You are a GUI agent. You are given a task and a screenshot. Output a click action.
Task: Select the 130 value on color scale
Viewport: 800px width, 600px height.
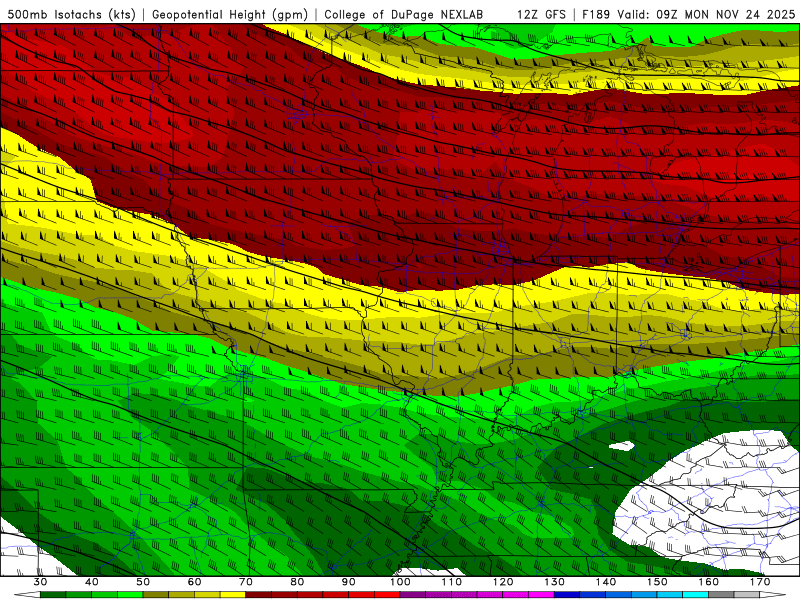tap(555, 582)
